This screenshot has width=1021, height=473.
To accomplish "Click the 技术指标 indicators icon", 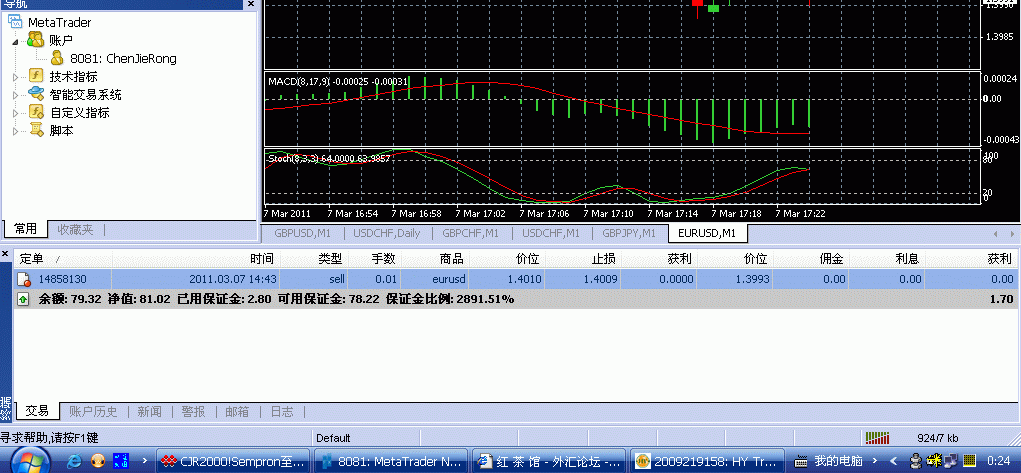I will [x=36, y=76].
